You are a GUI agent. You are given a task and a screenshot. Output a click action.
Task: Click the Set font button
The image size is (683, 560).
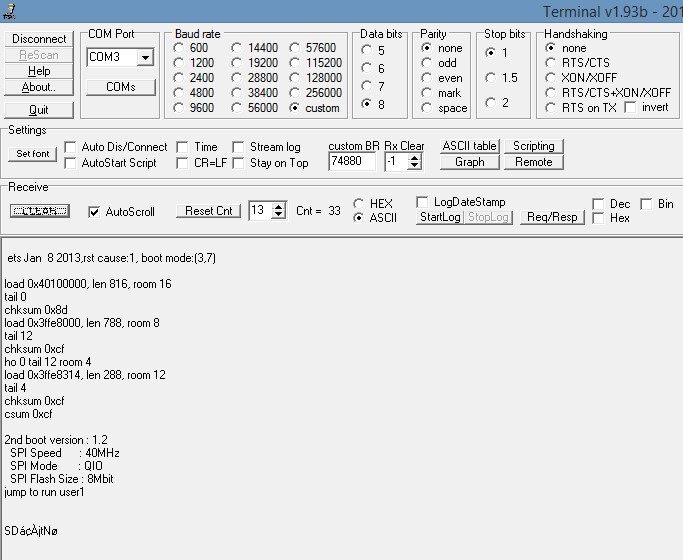[33, 154]
